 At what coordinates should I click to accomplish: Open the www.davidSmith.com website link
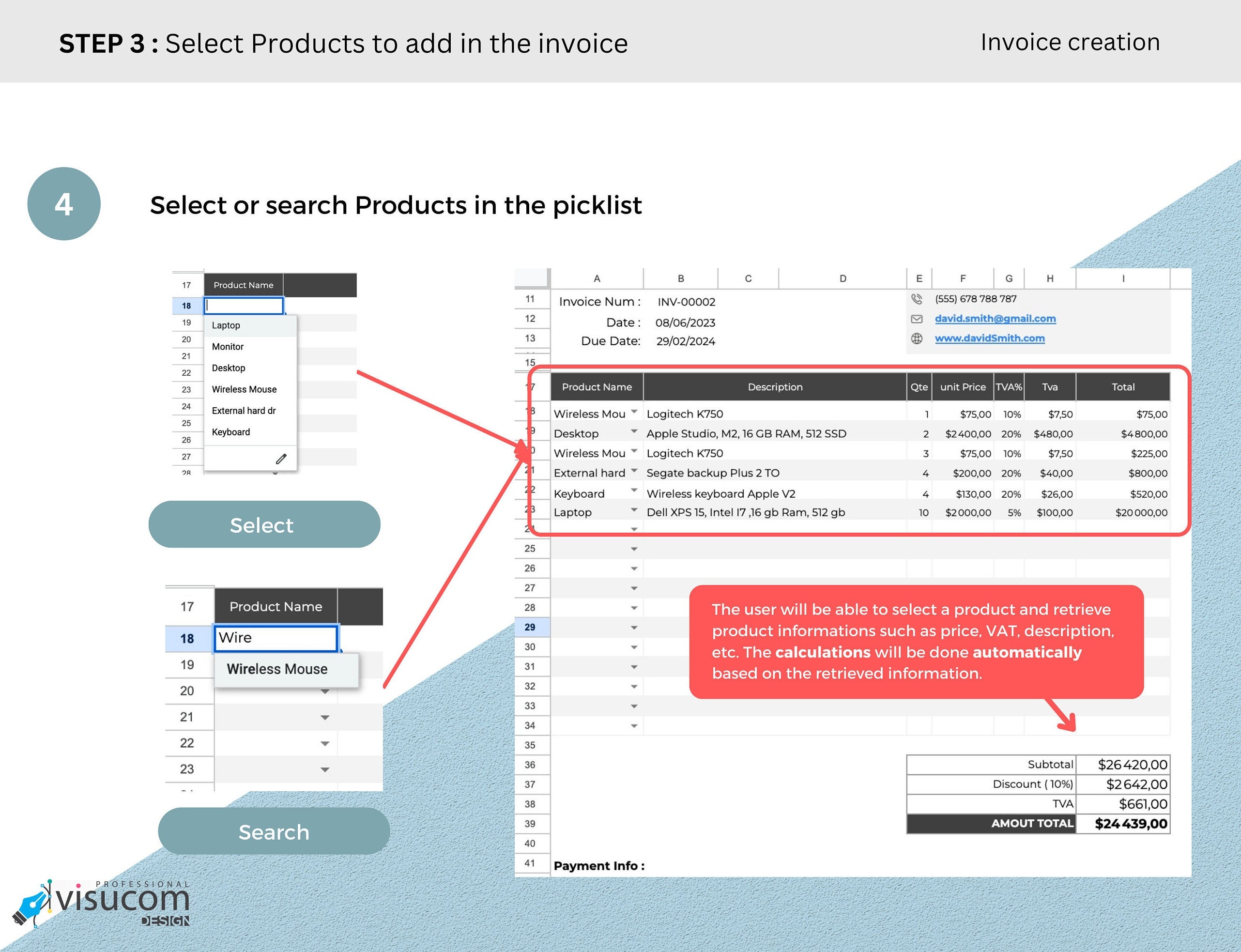pyautogui.click(x=990, y=338)
